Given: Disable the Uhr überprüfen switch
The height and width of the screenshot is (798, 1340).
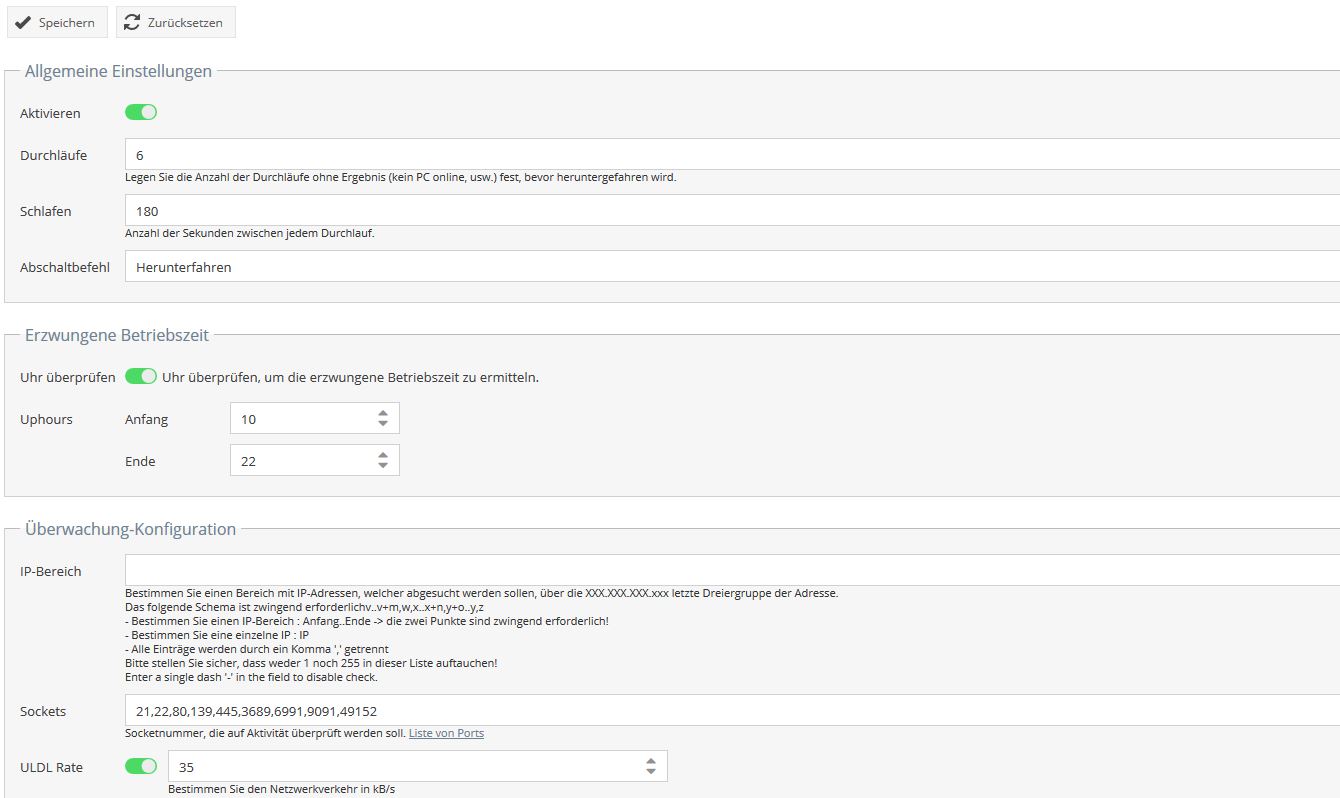Looking at the screenshot, I should (141, 377).
